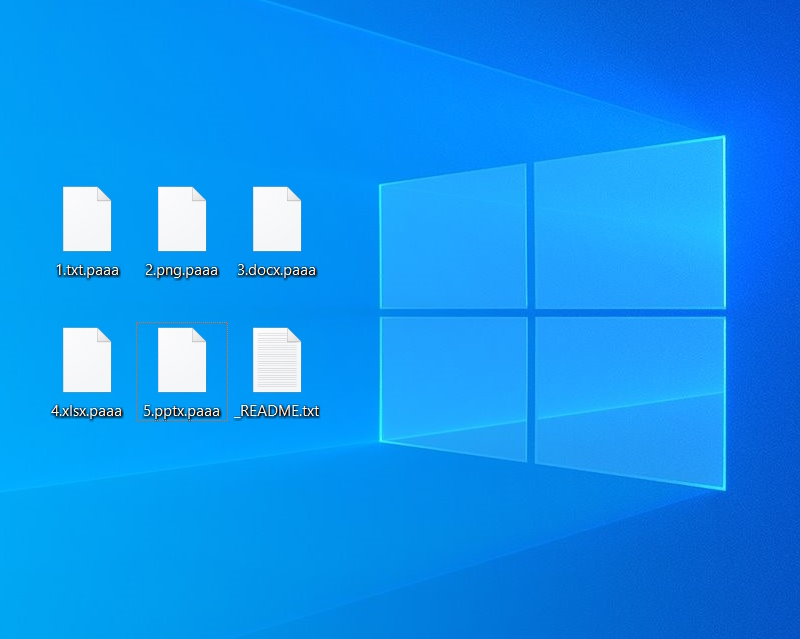Click the "_README.txt" filename label

[277, 411]
